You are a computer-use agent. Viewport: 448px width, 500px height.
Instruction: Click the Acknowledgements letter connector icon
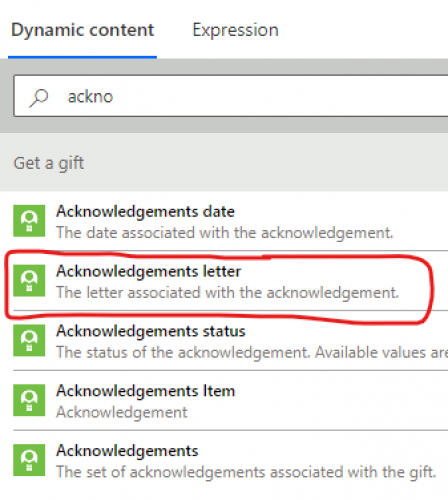pos(29,281)
